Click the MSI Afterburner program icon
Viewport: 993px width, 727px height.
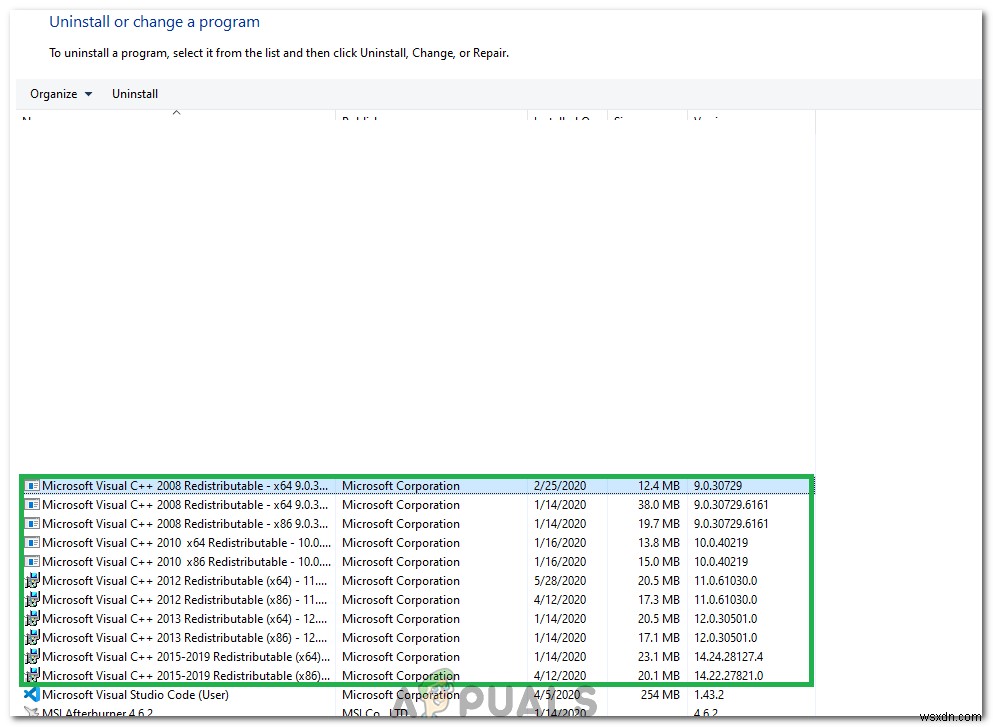click(x=33, y=713)
